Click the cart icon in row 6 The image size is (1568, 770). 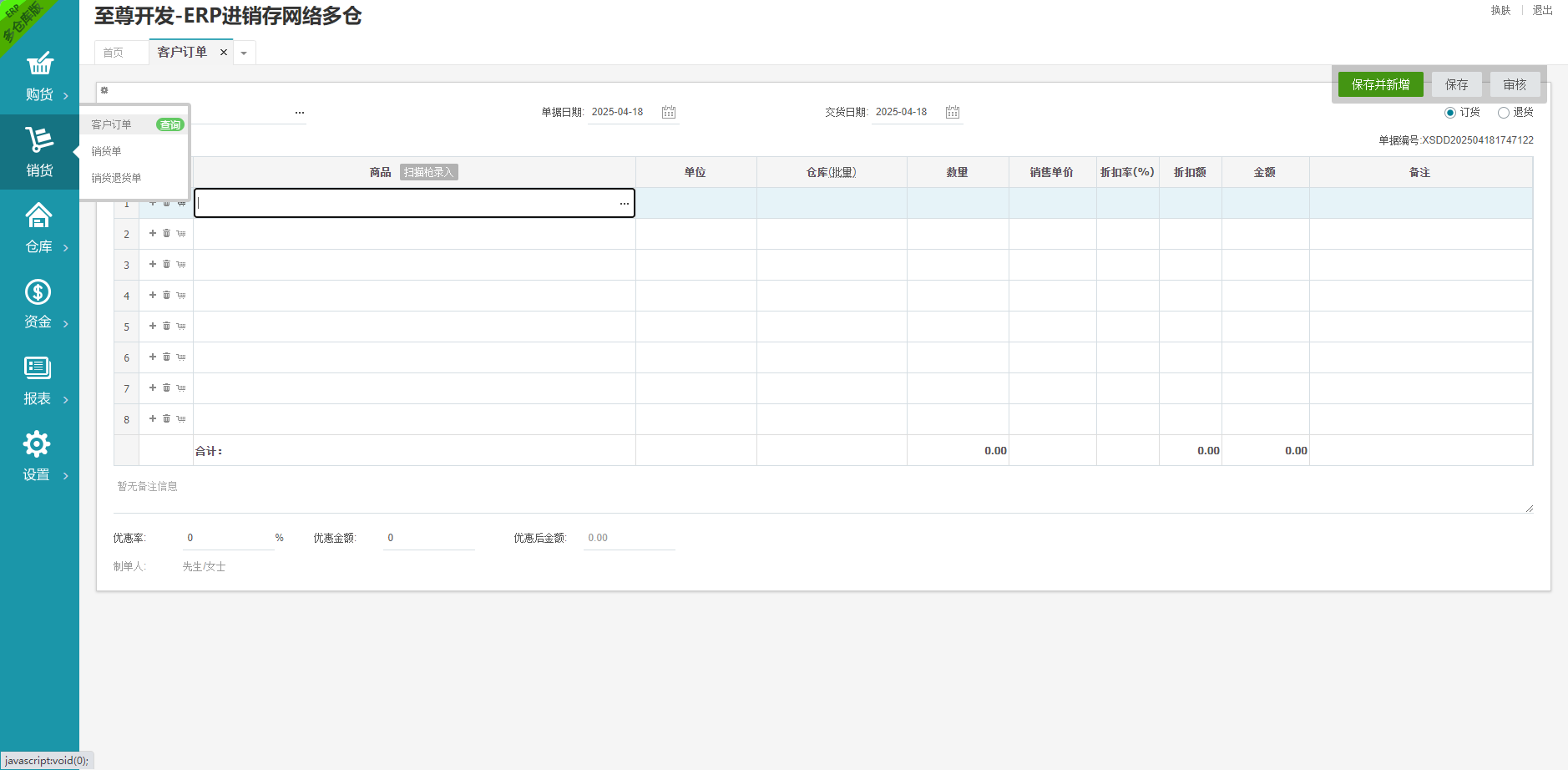181,357
